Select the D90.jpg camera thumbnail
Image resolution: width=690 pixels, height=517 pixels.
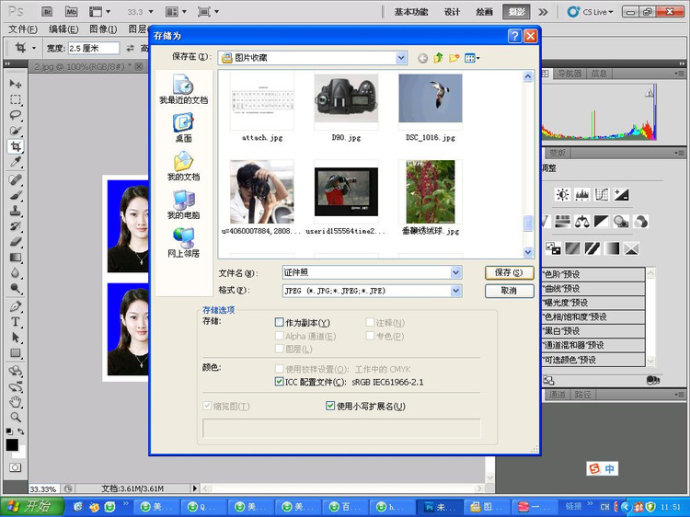pyautogui.click(x=345, y=99)
